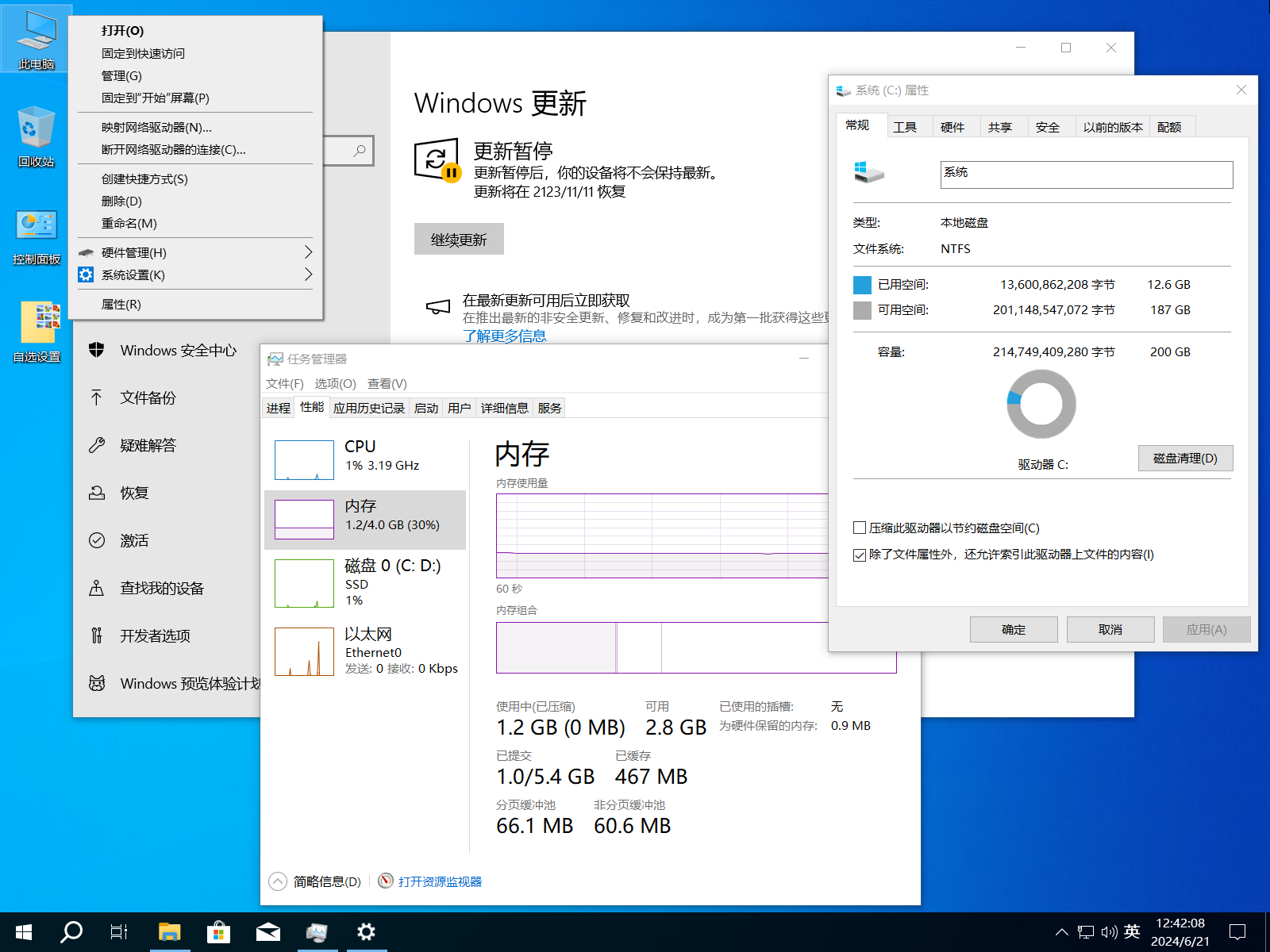Uncheck 允许索引此驱动器上文件的内容 checkbox
Viewport: 1270px width, 952px height.
859,555
